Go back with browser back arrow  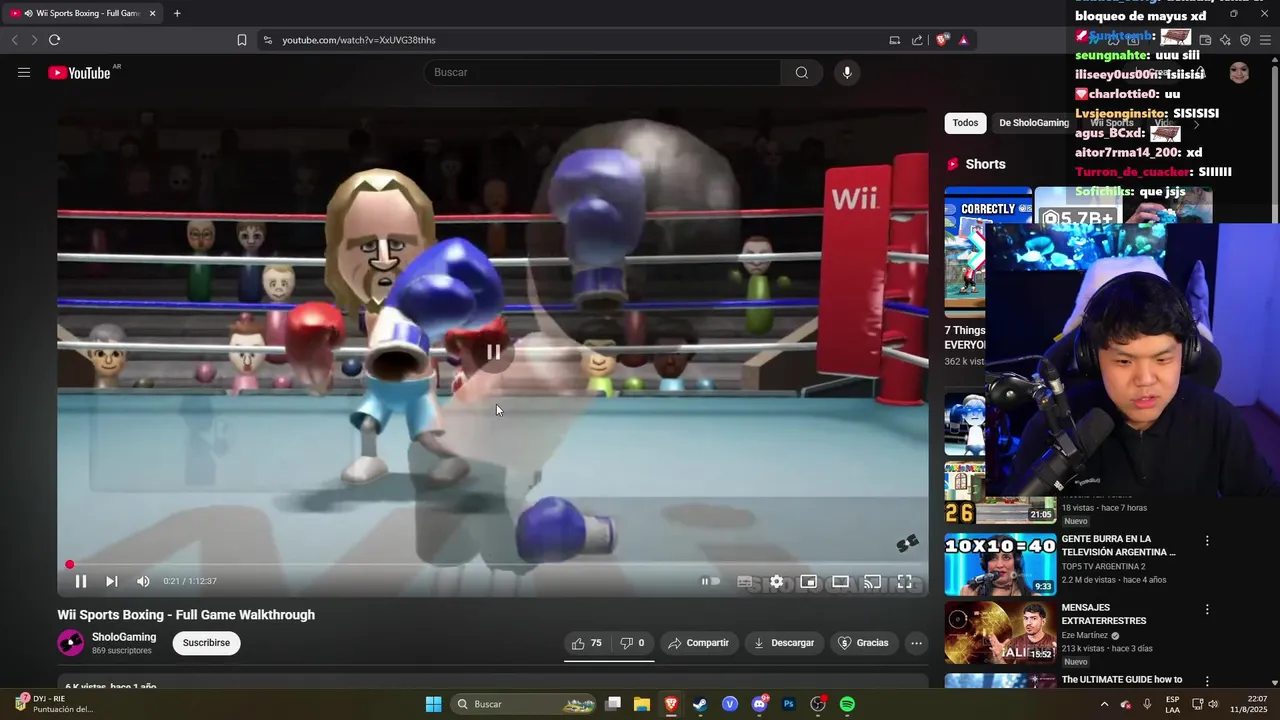click(x=14, y=40)
